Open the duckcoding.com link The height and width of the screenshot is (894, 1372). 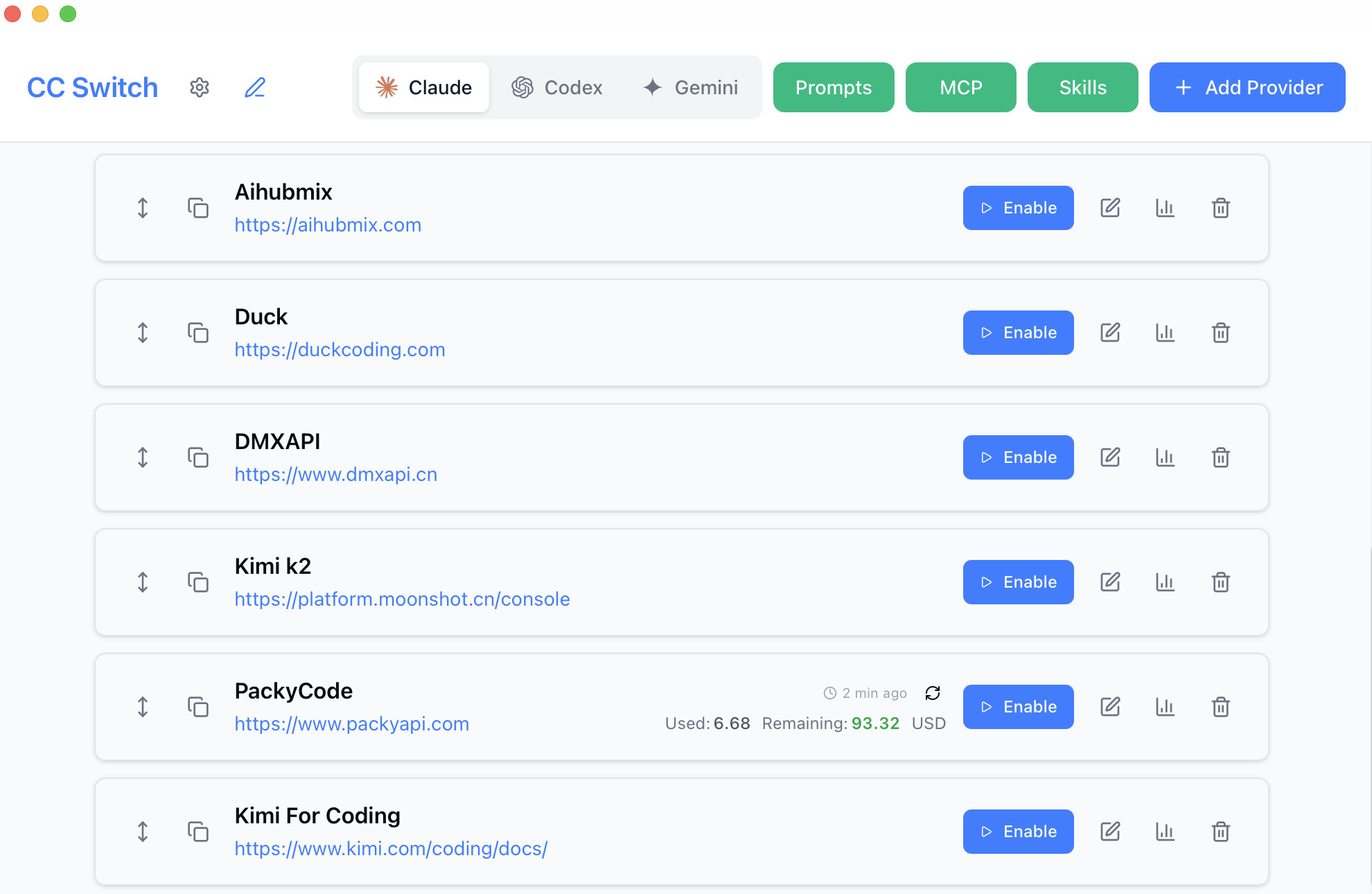click(340, 350)
